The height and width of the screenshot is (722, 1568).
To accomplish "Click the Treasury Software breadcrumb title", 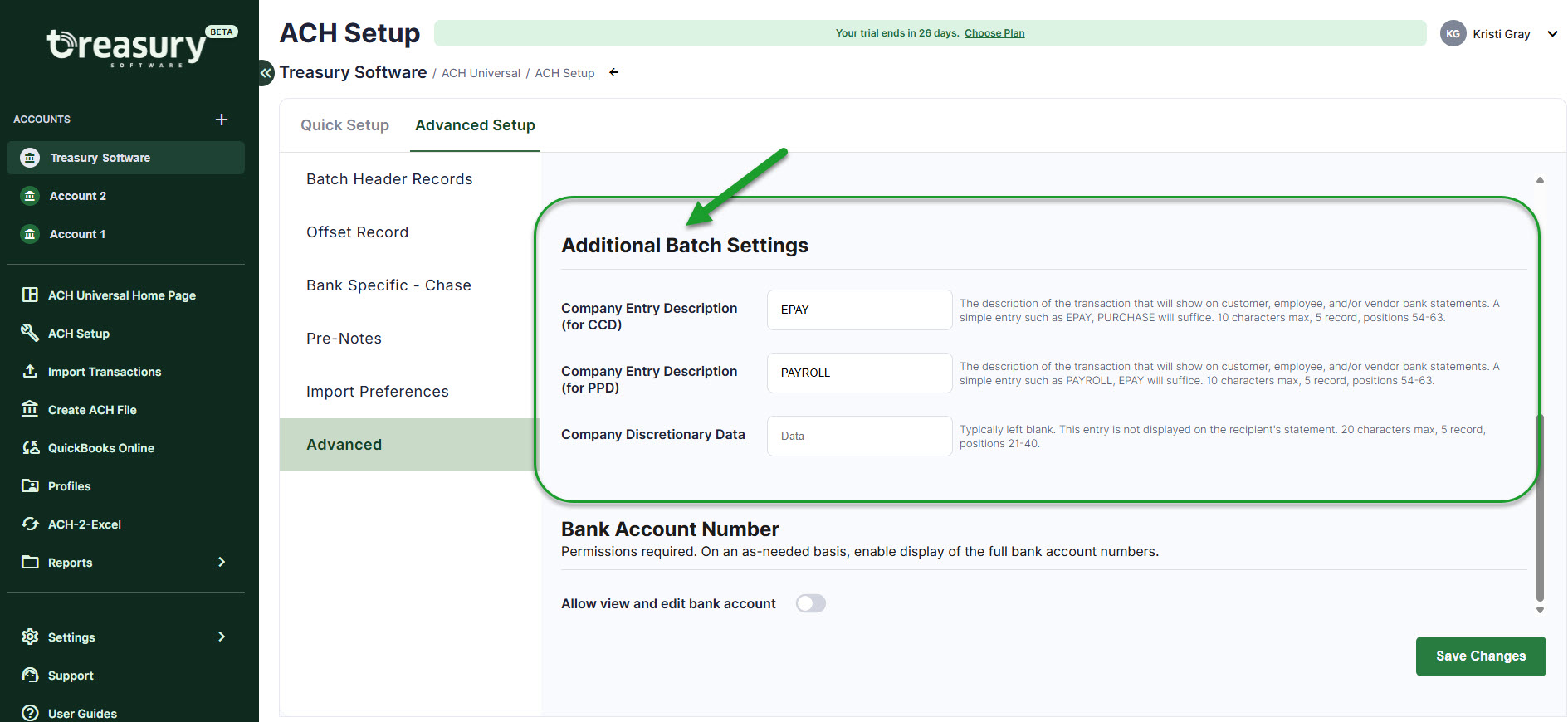I will 353,72.
